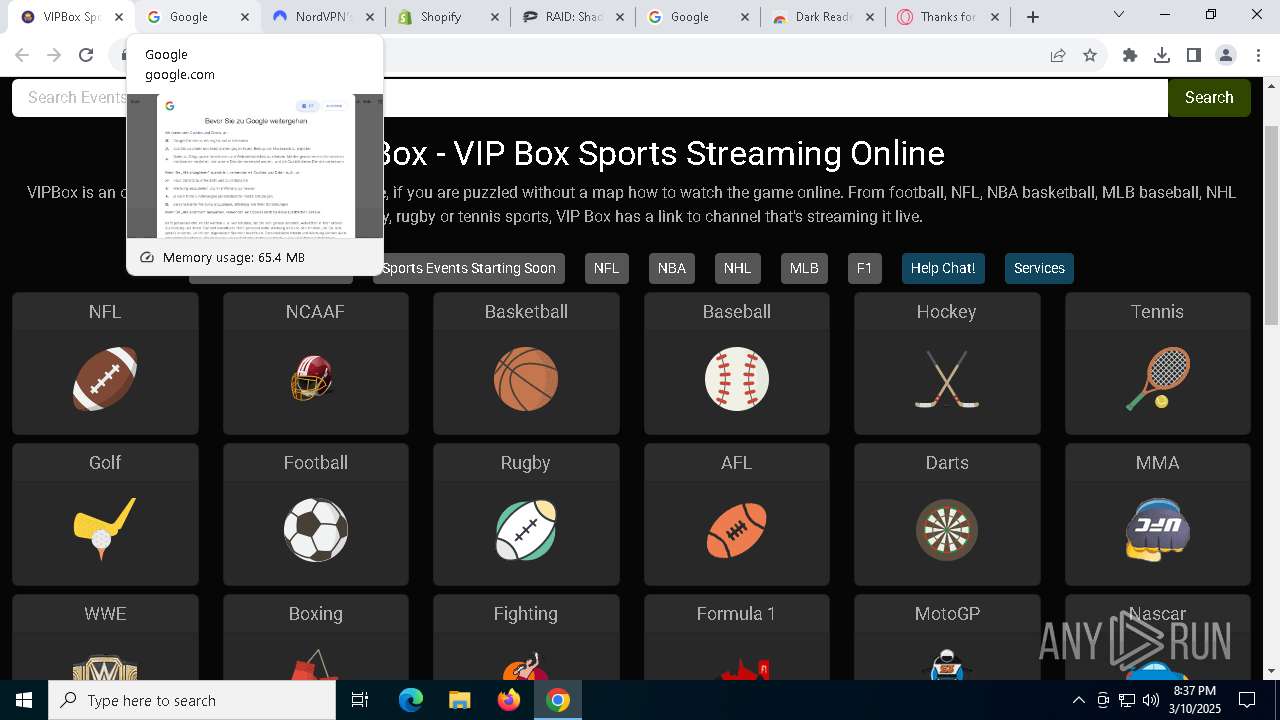Select the NBA quick link button

(672, 268)
